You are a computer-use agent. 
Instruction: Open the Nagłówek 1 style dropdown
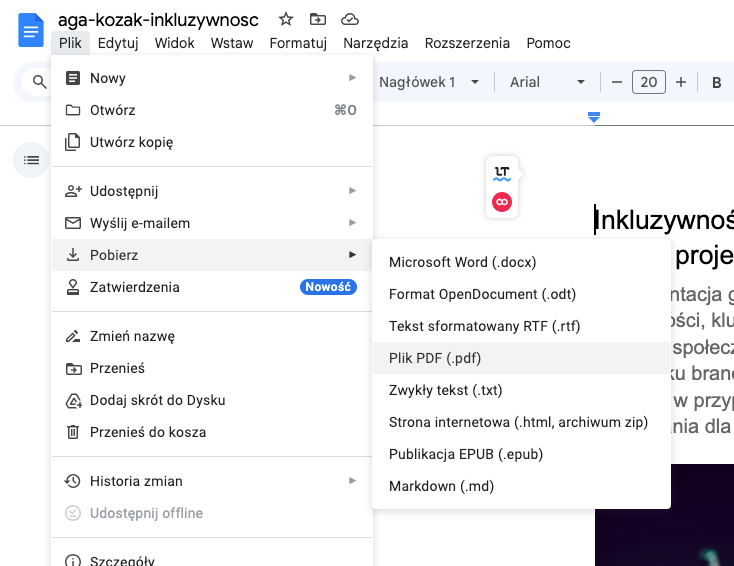point(429,83)
